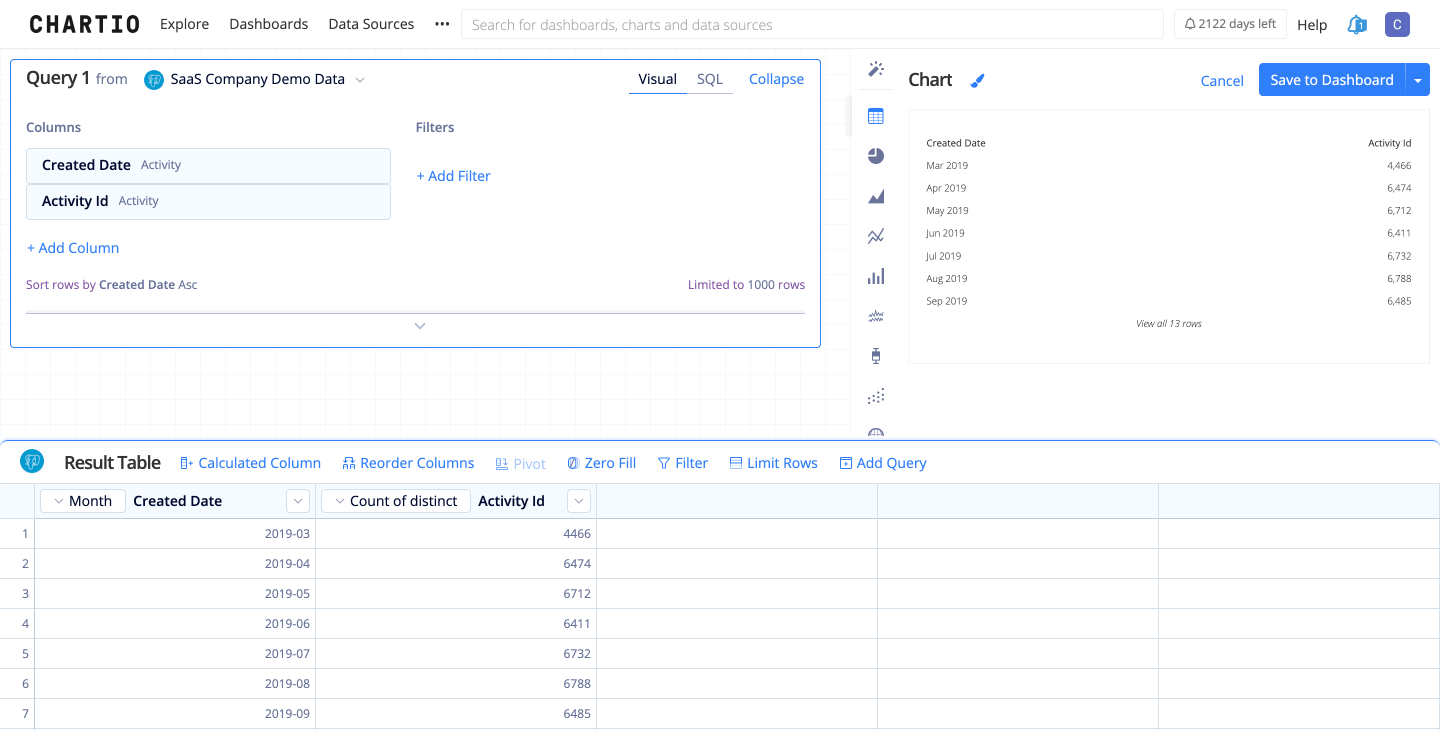Open Explore in the top navigation
The image size is (1440, 730).
pos(185,24)
